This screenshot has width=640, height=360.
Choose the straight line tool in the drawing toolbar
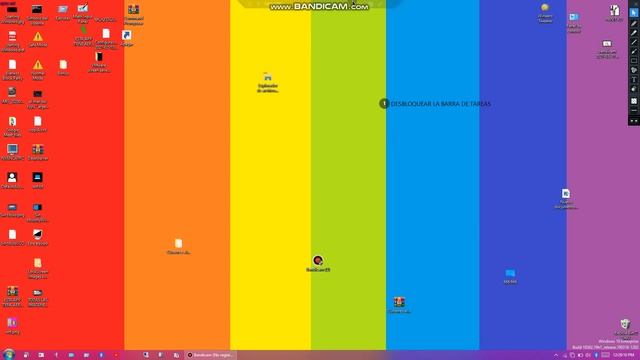633,42
